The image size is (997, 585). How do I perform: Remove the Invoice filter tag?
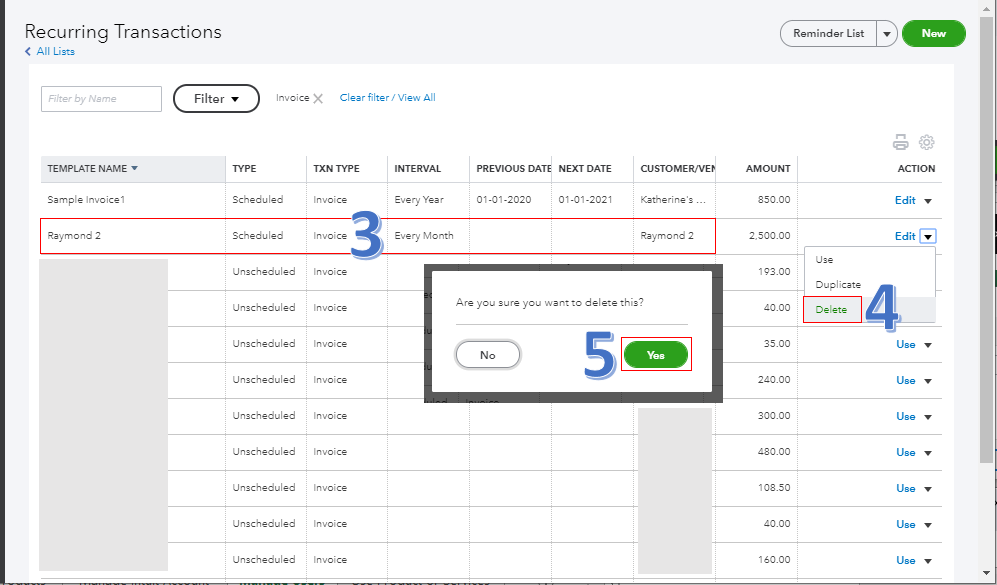[318, 99]
